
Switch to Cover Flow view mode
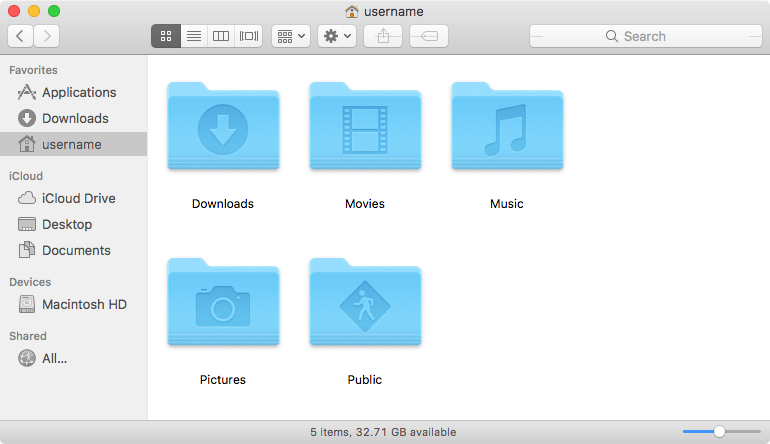click(x=249, y=36)
